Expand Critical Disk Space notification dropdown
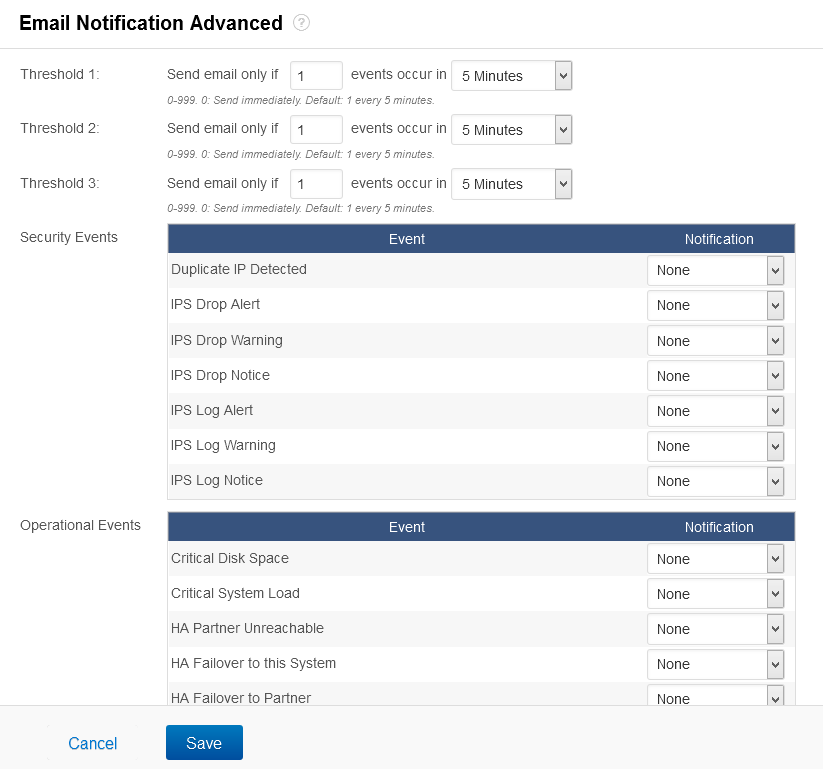Viewport: 823px width, 769px height. [x=715, y=559]
